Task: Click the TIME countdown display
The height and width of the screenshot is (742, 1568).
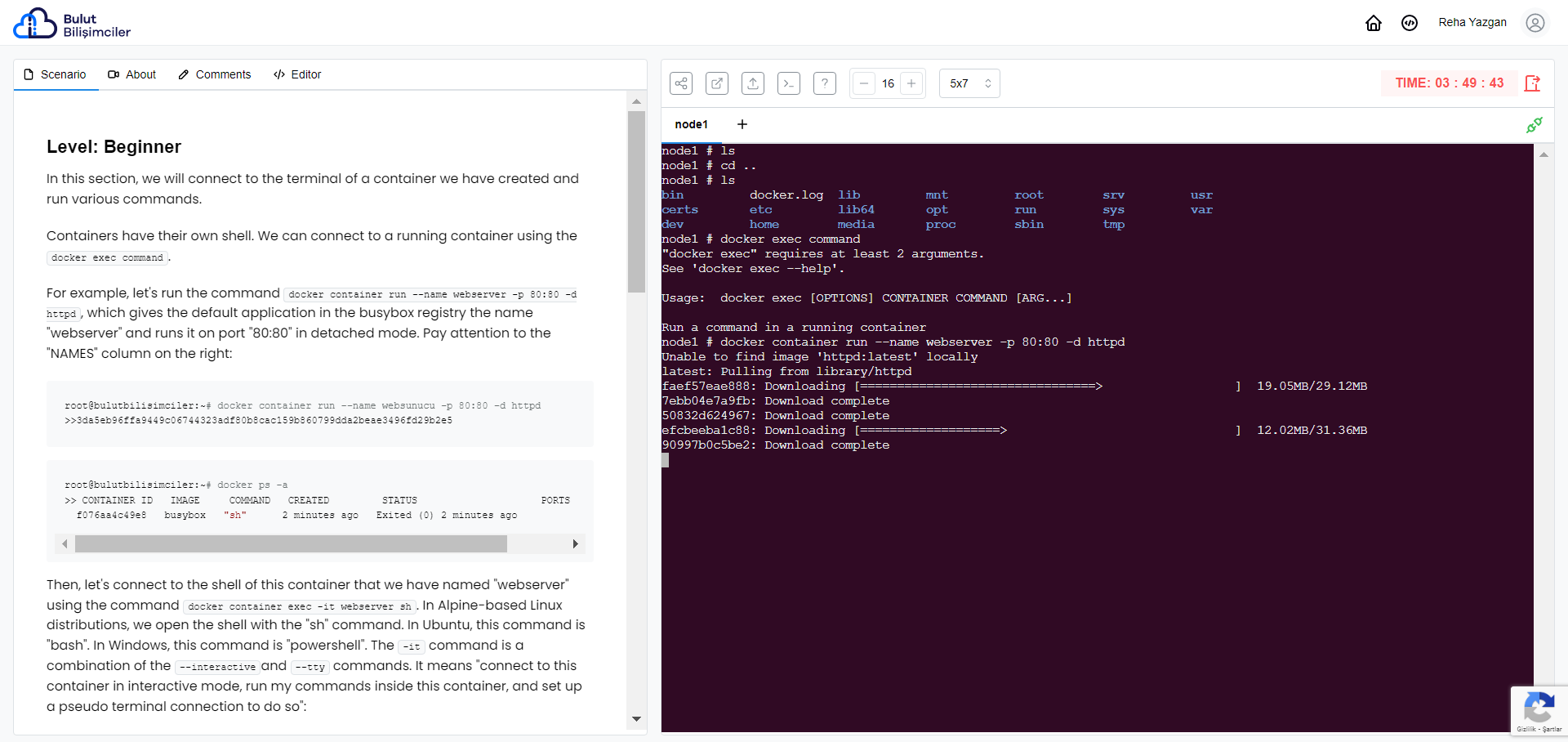Action: pyautogui.click(x=1450, y=83)
